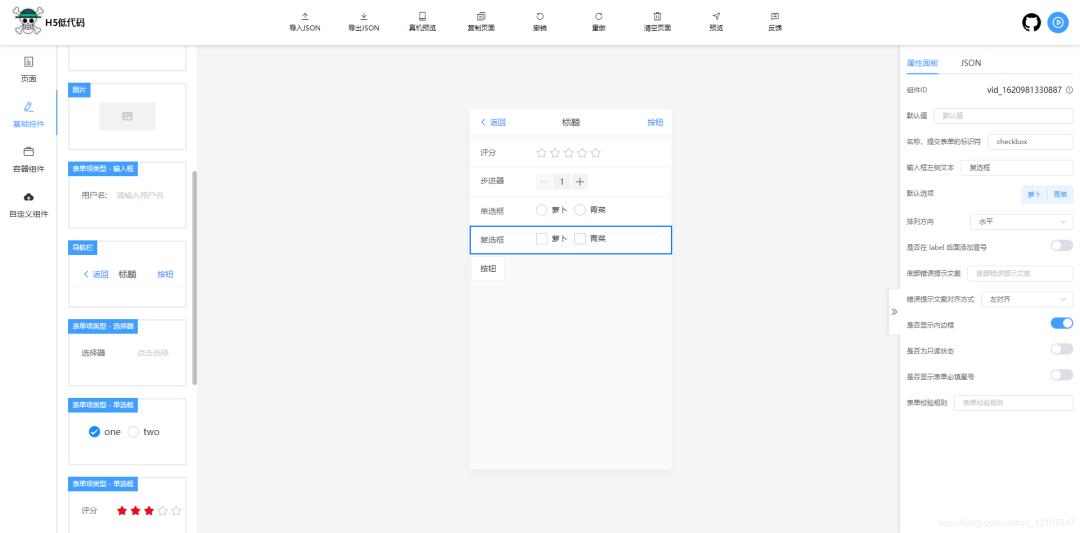The image size is (1080, 533).
Task: Switch to the 属性面板 tab
Action: (x=922, y=63)
